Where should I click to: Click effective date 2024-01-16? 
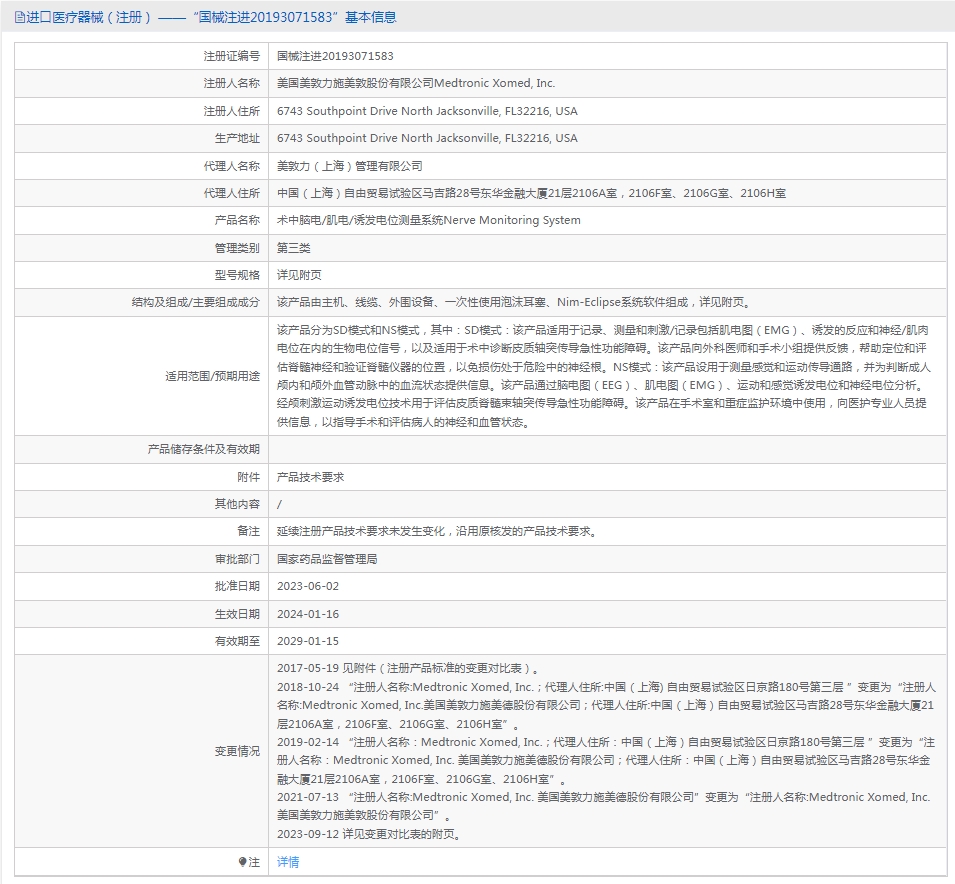coord(308,614)
